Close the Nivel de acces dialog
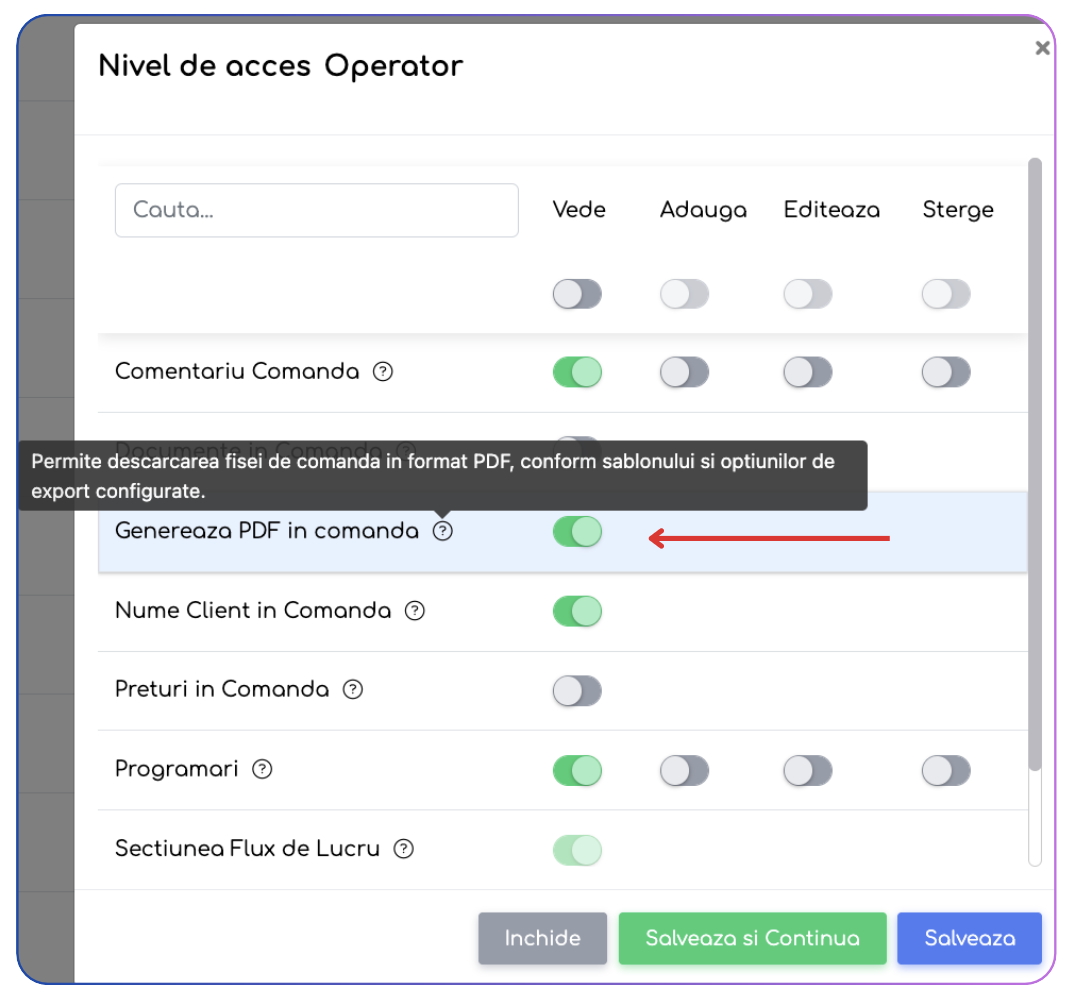This screenshot has height=996, width=1068. click(1042, 48)
